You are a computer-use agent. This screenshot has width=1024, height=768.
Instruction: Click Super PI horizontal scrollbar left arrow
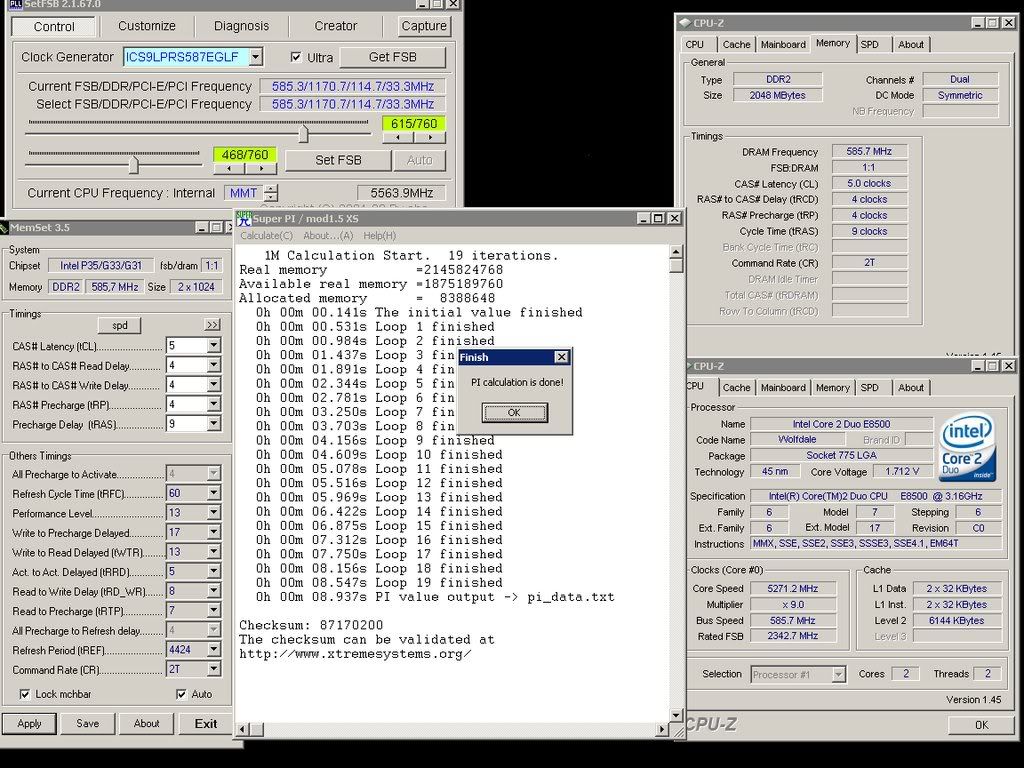point(242,729)
